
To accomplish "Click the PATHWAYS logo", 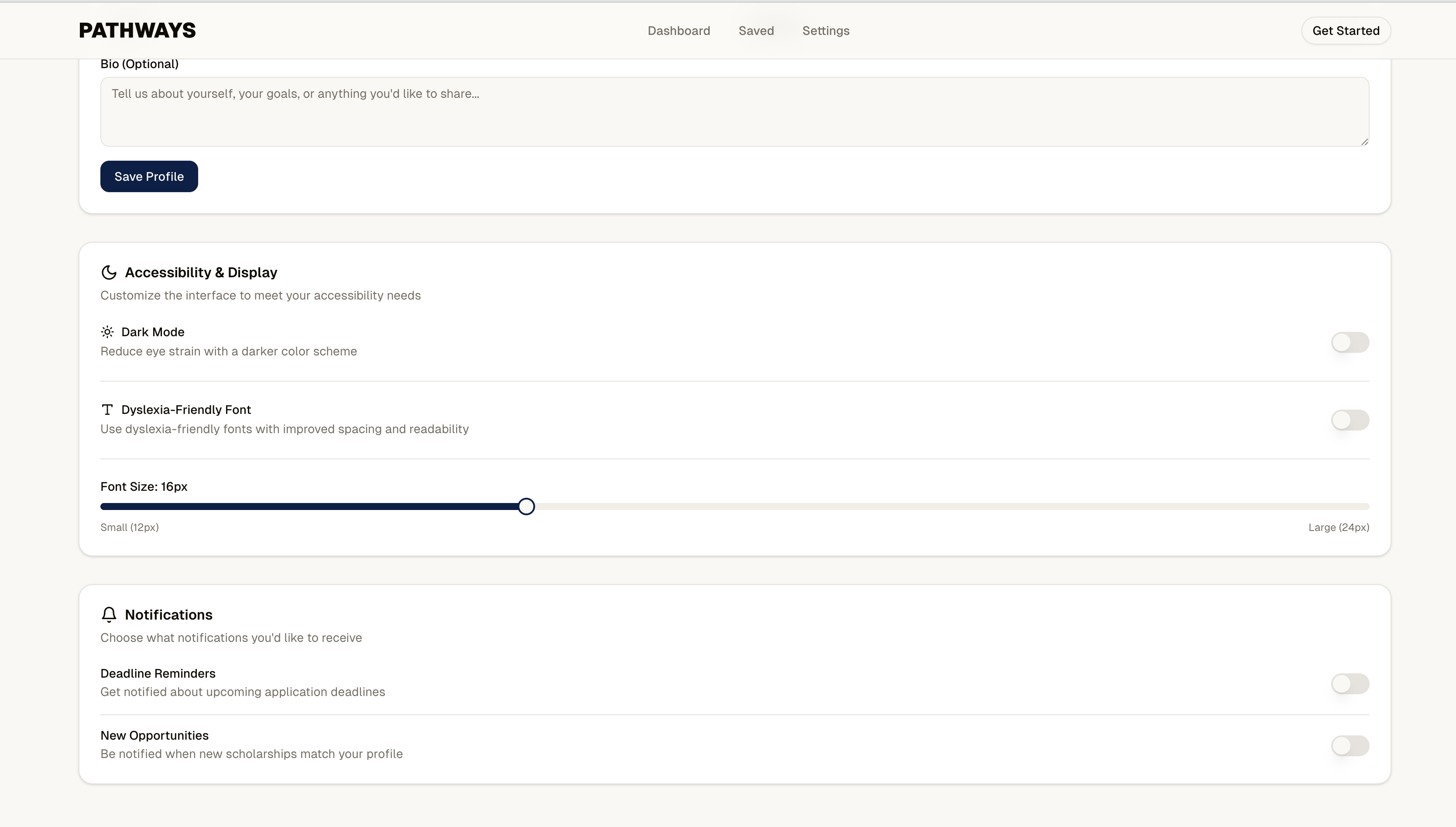I will pyautogui.click(x=137, y=31).
